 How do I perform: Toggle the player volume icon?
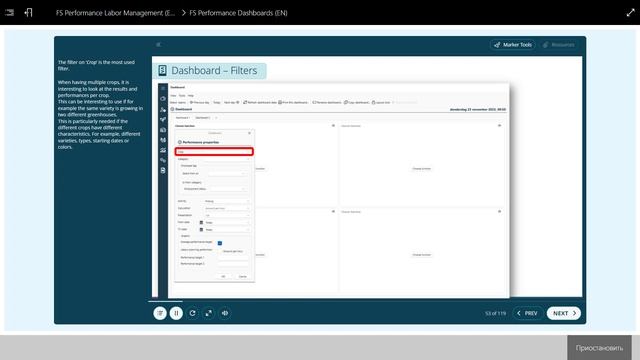225,313
